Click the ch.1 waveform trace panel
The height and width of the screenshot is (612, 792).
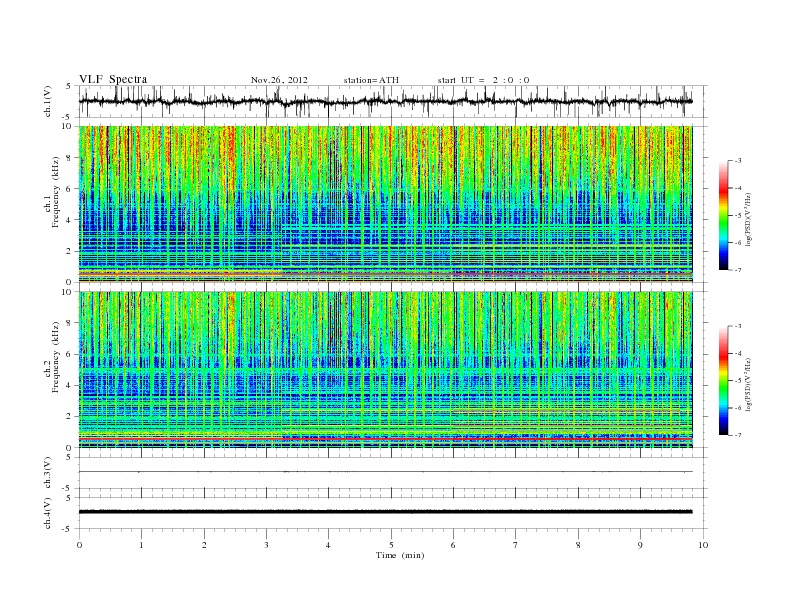pyautogui.click(x=393, y=101)
